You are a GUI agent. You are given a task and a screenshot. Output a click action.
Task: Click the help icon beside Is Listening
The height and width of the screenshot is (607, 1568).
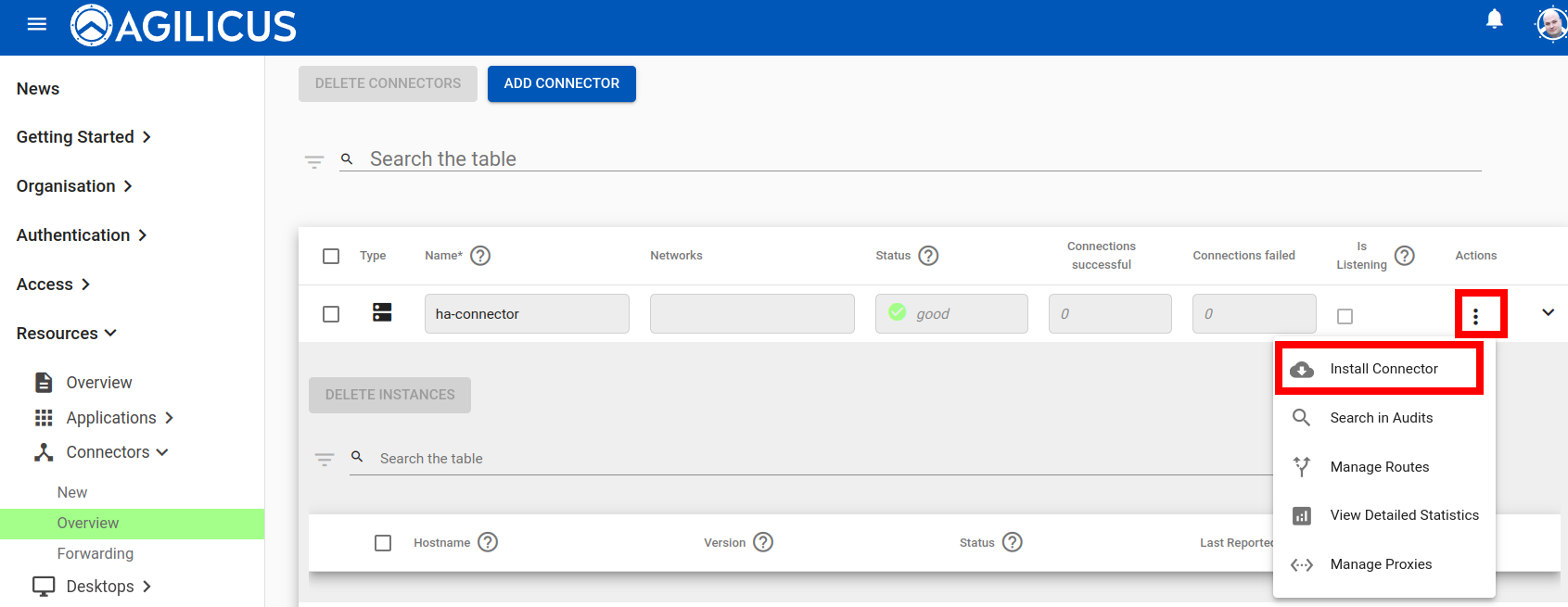coord(1404,256)
